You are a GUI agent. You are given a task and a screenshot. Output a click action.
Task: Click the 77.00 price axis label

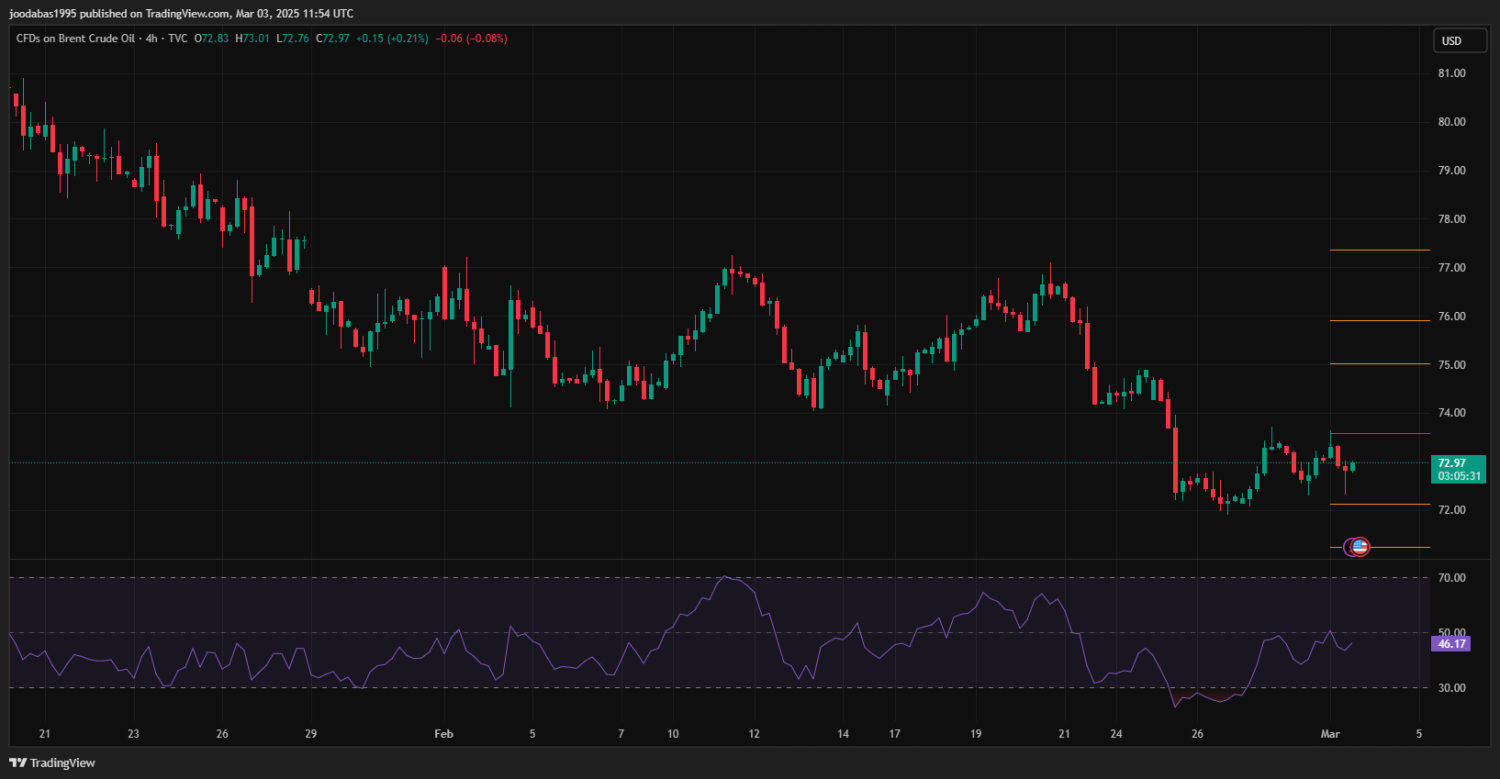point(1451,268)
